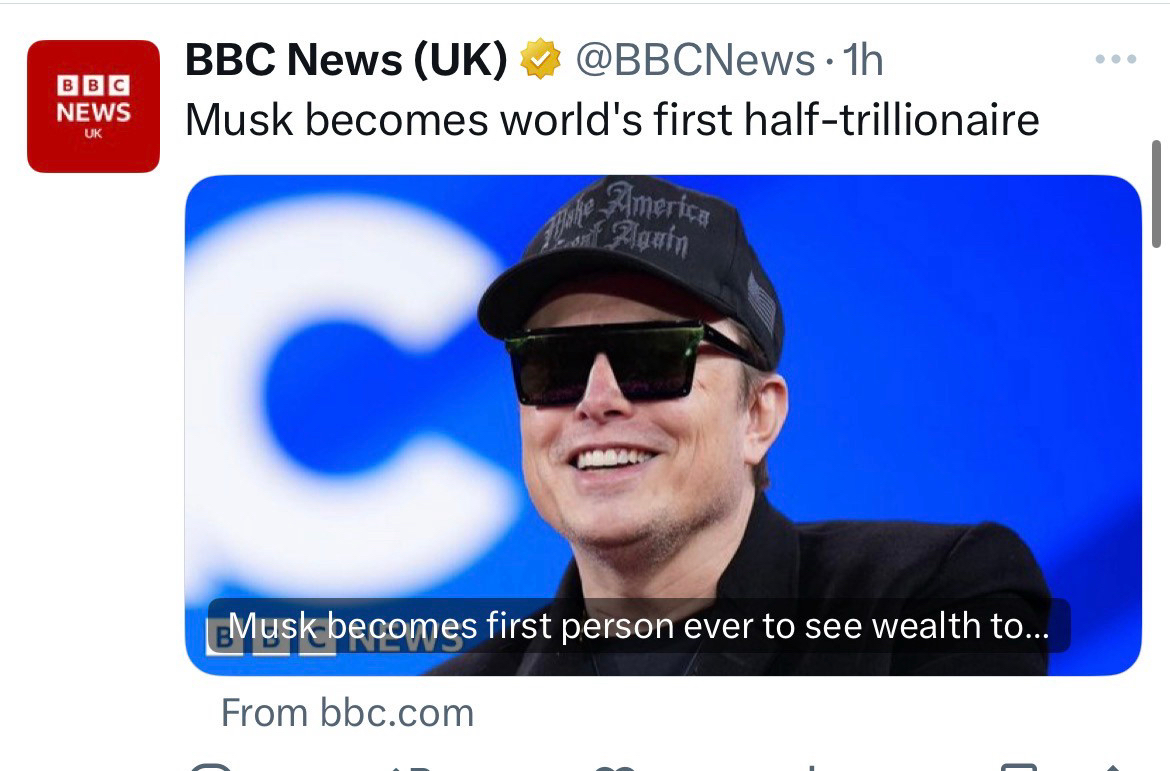Open the three-dot more options menu
1170x771 pixels.
point(1115,60)
